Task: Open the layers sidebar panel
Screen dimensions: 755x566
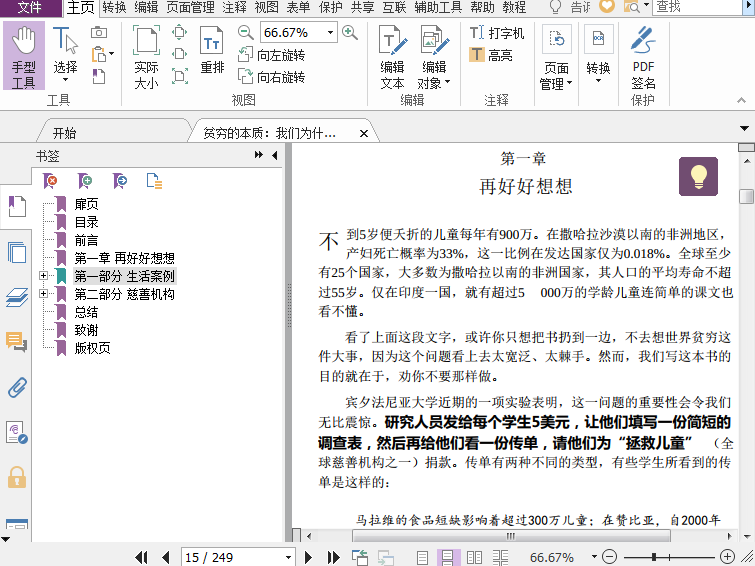Action: pyautogui.click(x=17, y=297)
